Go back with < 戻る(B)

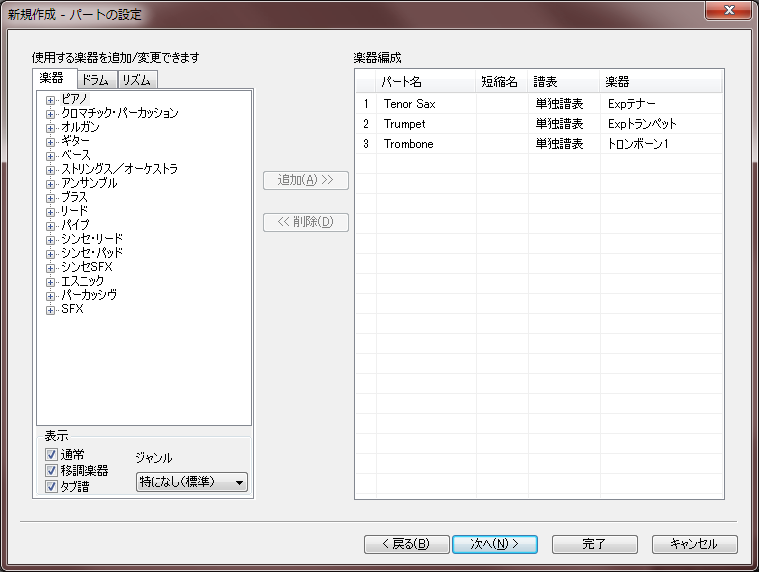[x=407, y=544]
